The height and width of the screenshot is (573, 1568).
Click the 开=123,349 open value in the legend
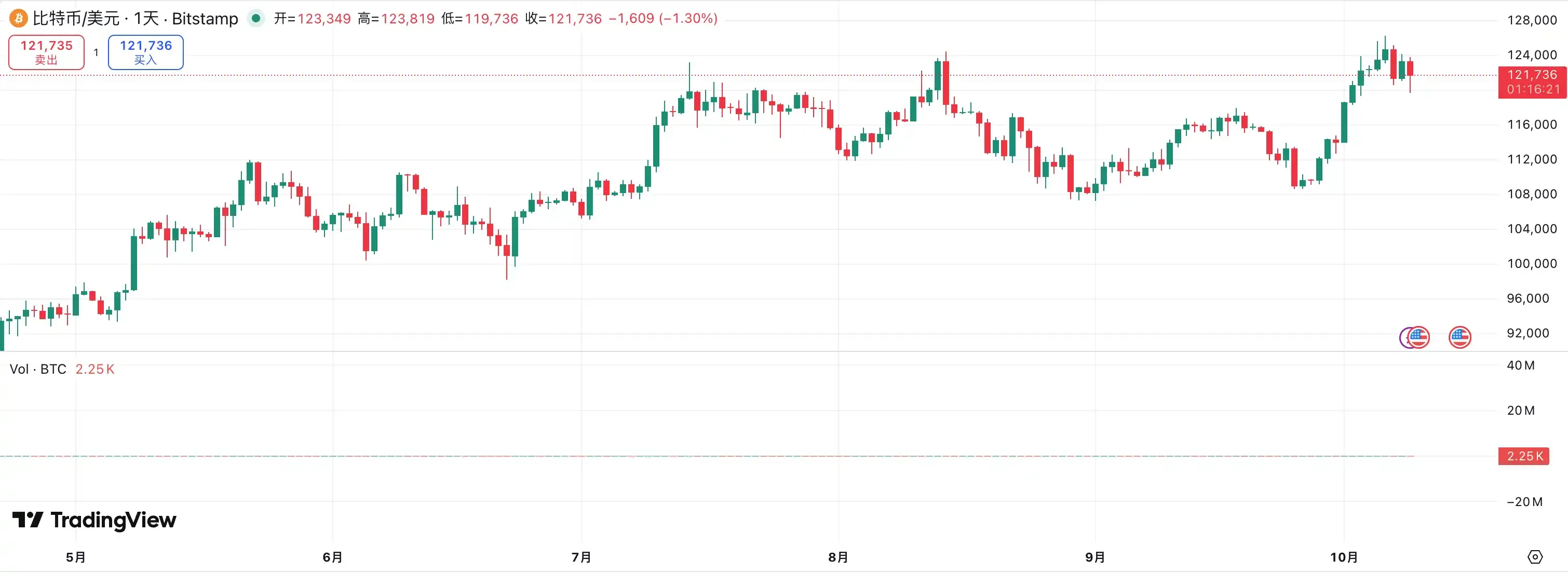[x=312, y=18]
